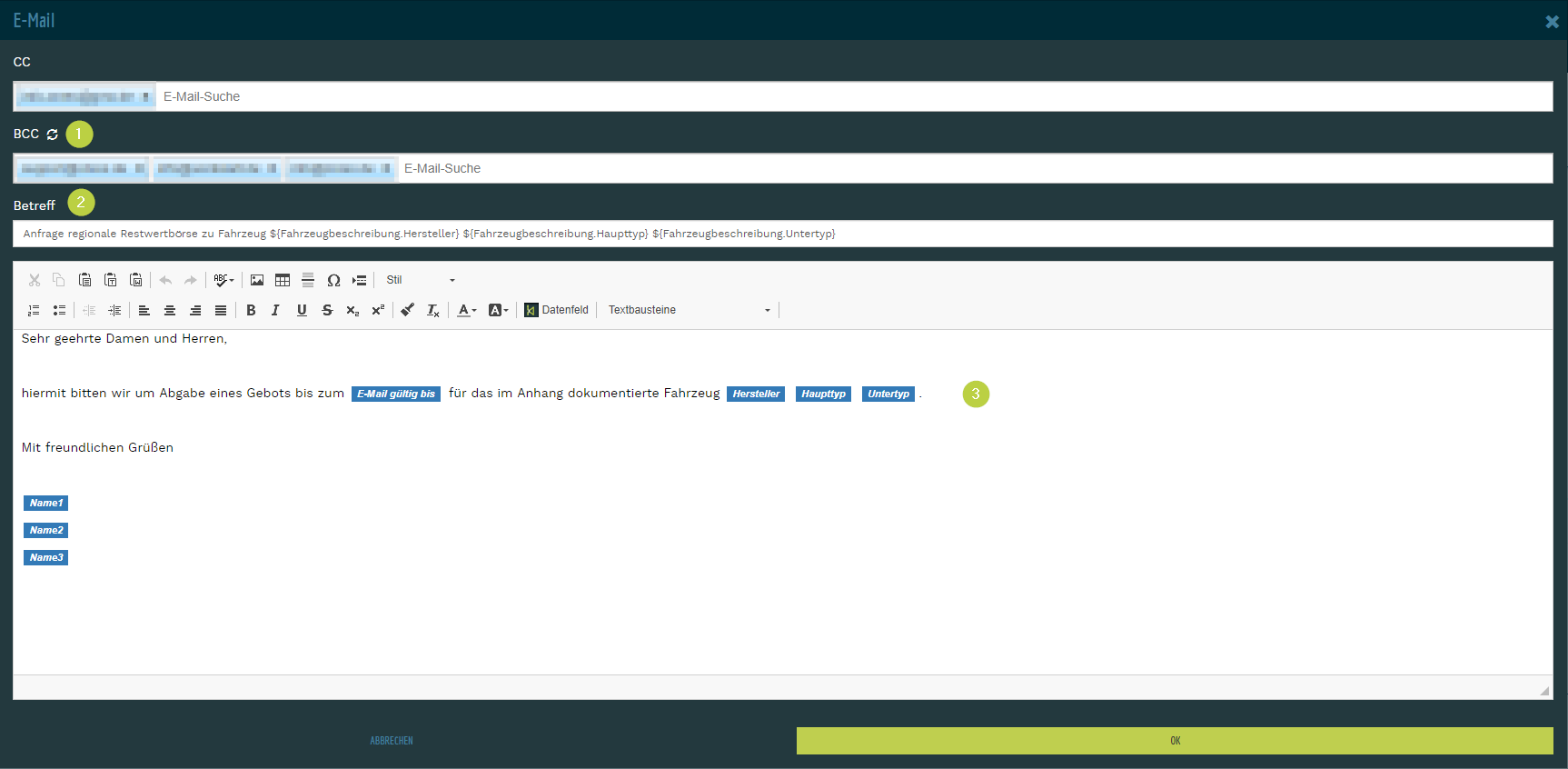Viewport: 1568px width, 769px height.
Task: Insert a horizontal line
Action: pos(308,280)
